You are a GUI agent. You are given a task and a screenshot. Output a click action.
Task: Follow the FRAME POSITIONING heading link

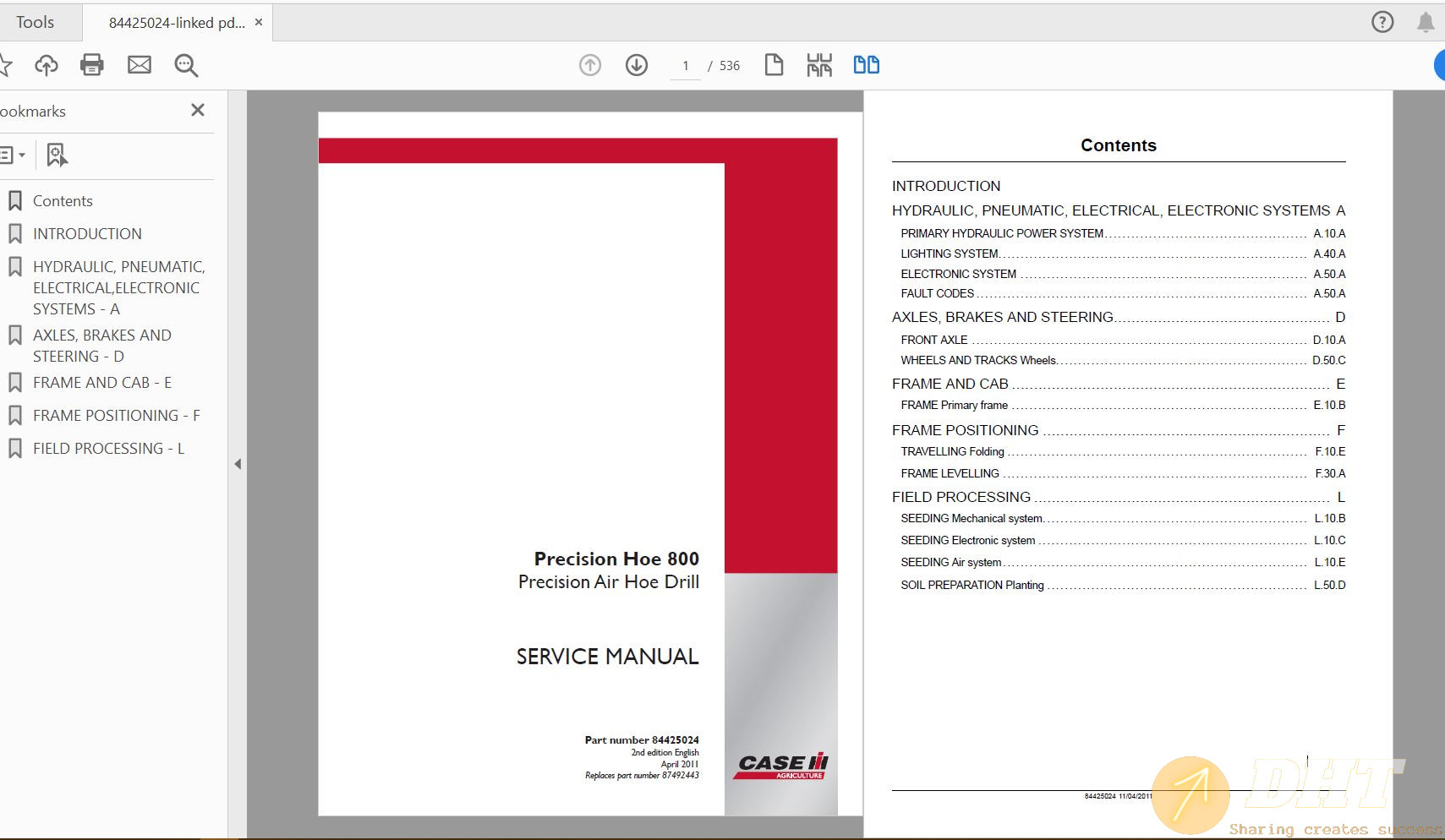click(1119, 430)
